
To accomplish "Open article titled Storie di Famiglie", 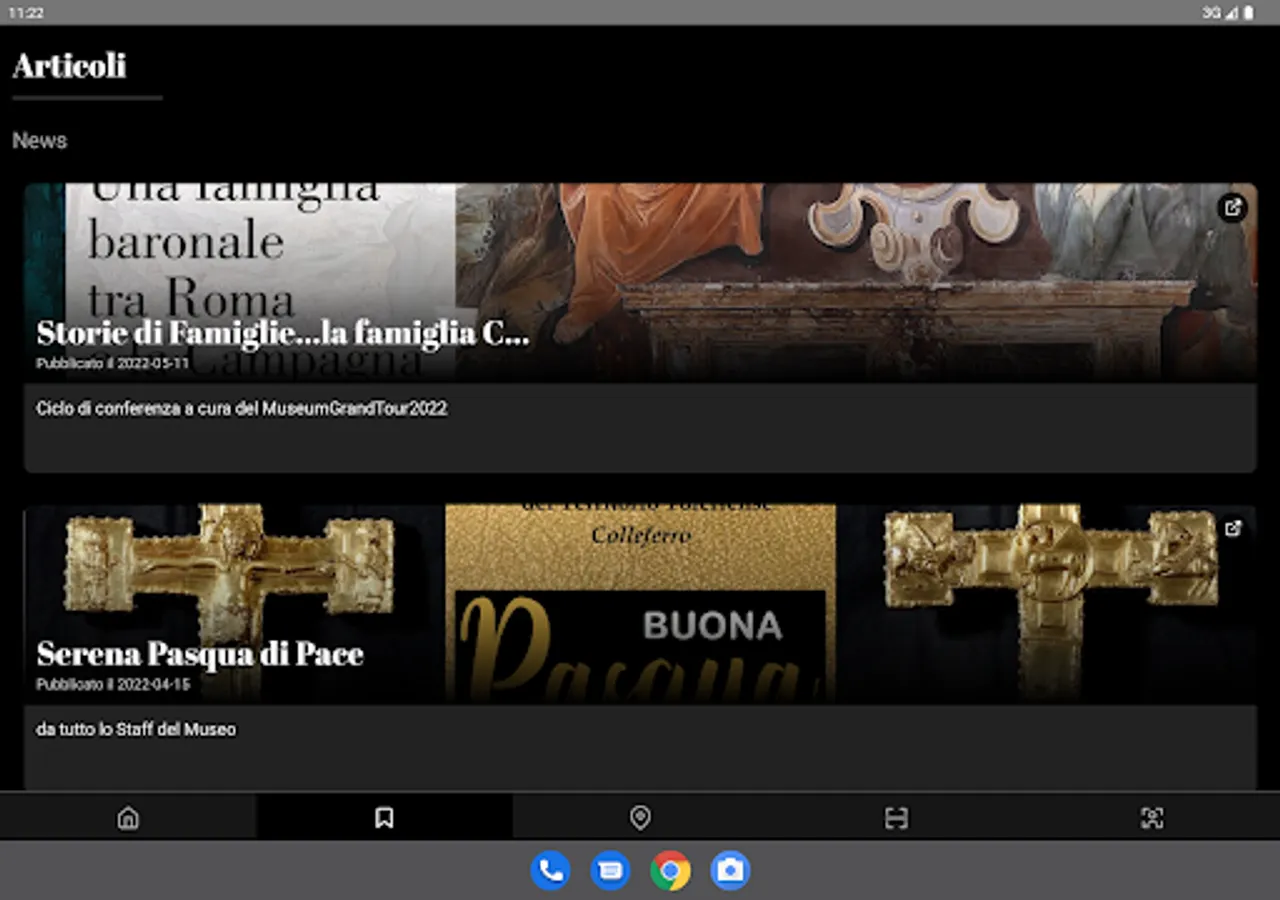I will coord(283,333).
